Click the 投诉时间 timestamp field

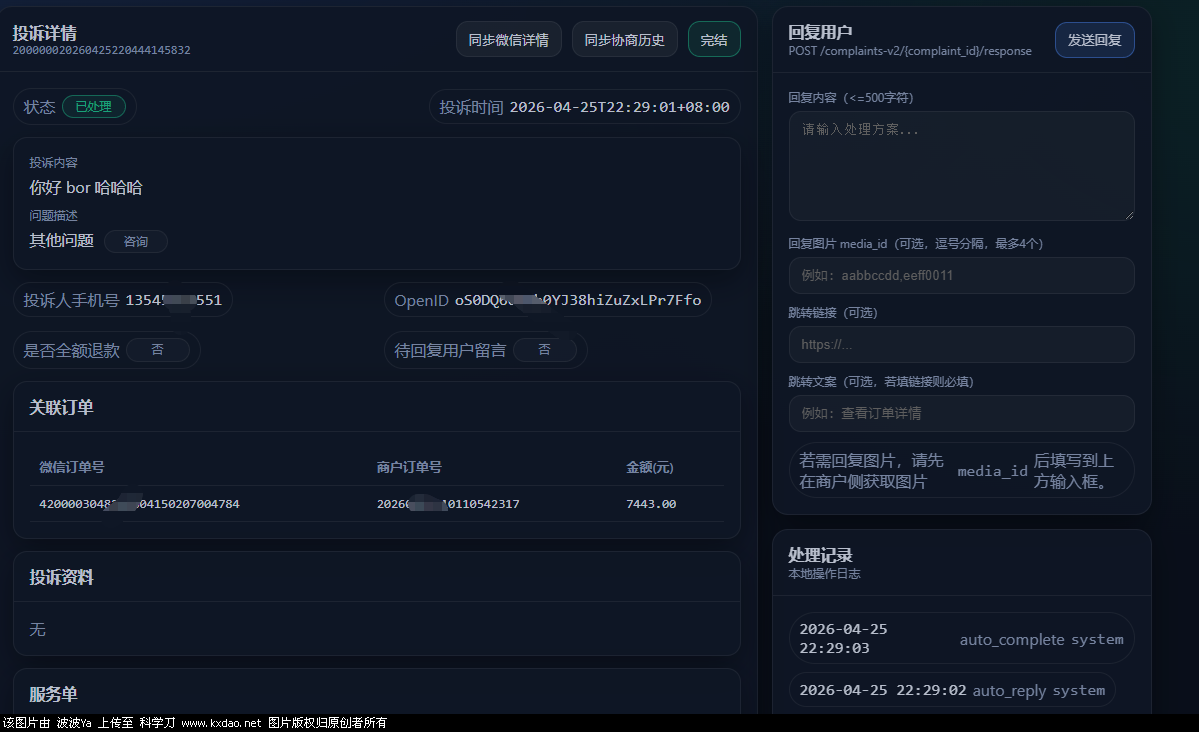click(618, 107)
